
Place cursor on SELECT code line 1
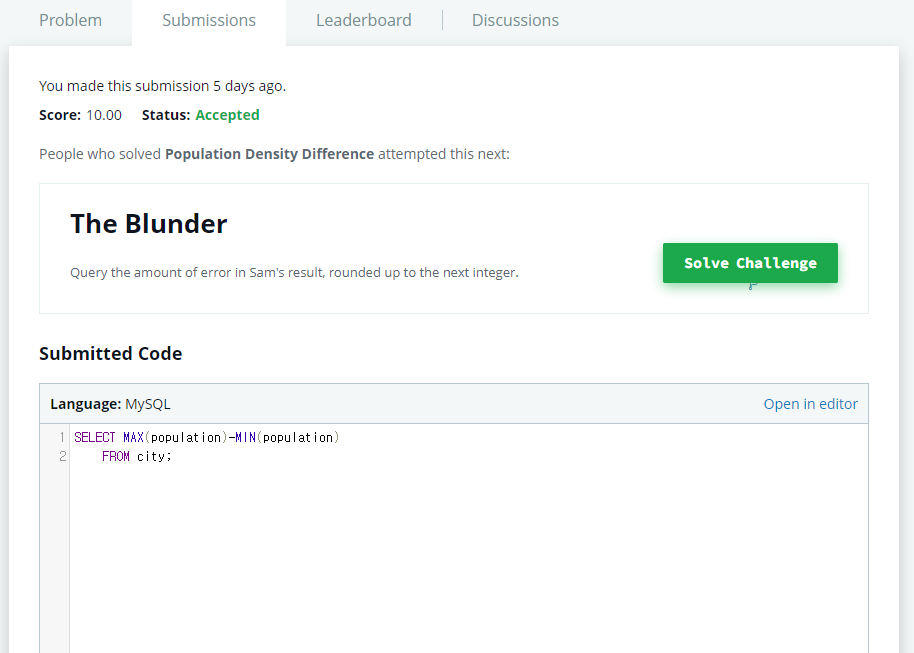[207, 437]
